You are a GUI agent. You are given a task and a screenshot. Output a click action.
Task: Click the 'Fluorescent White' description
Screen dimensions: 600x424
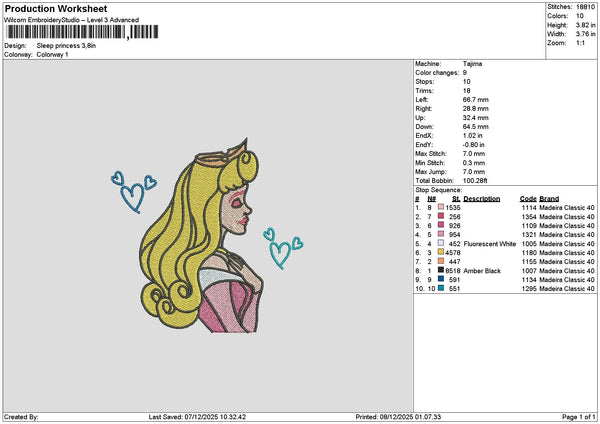coord(490,243)
